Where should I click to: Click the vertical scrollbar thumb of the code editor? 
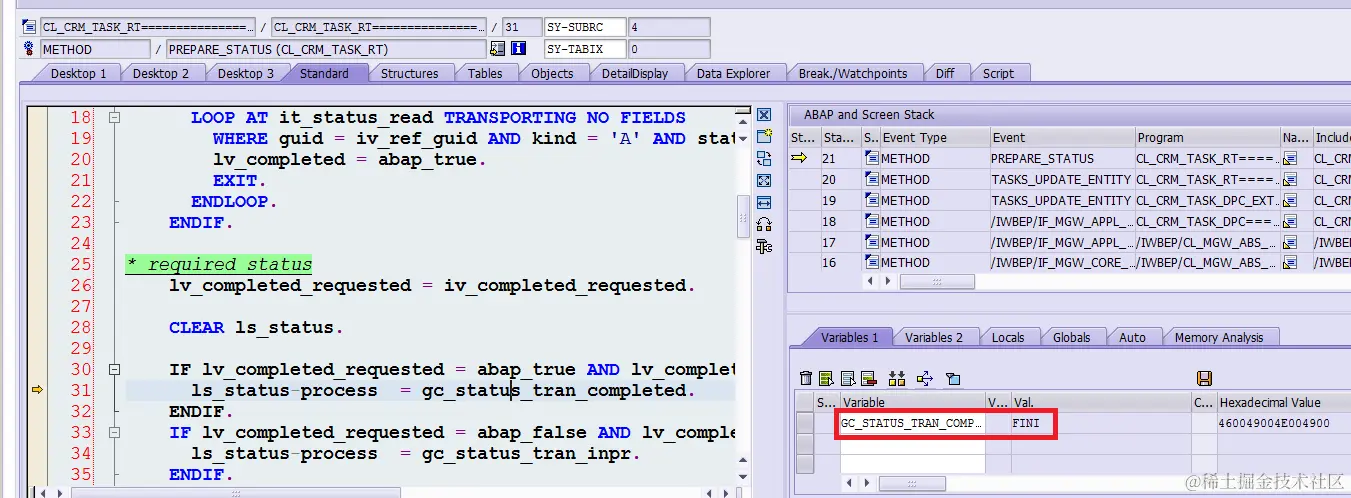[743, 216]
